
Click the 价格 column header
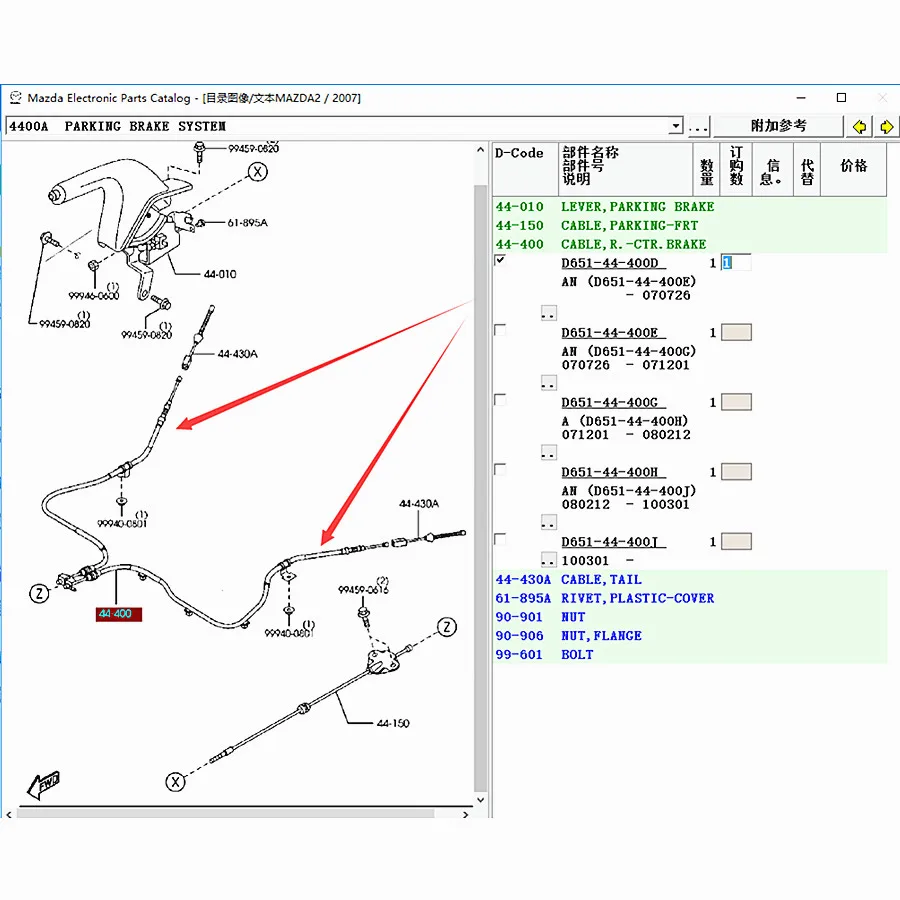click(853, 169)
